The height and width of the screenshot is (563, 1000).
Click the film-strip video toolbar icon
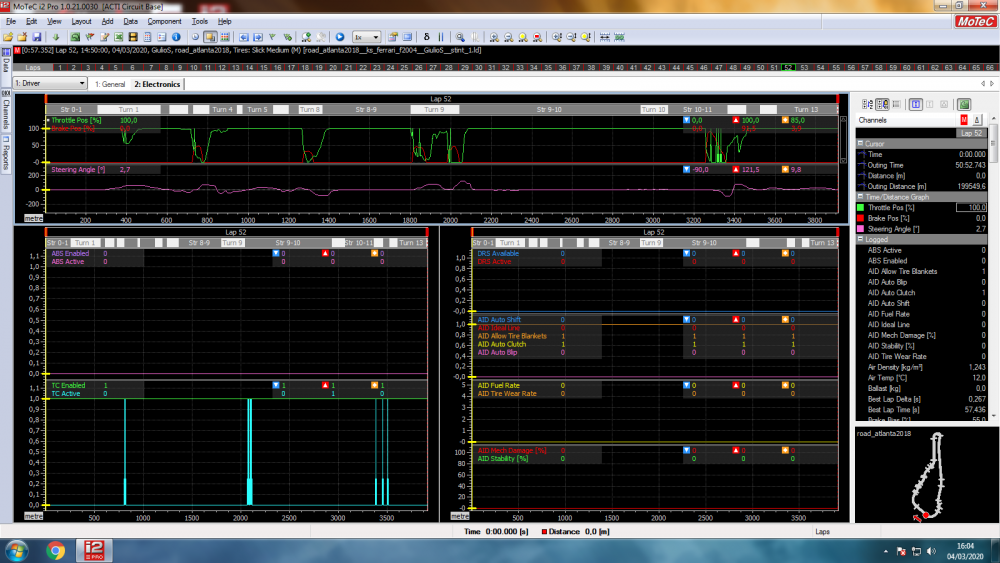coord(133,37)
